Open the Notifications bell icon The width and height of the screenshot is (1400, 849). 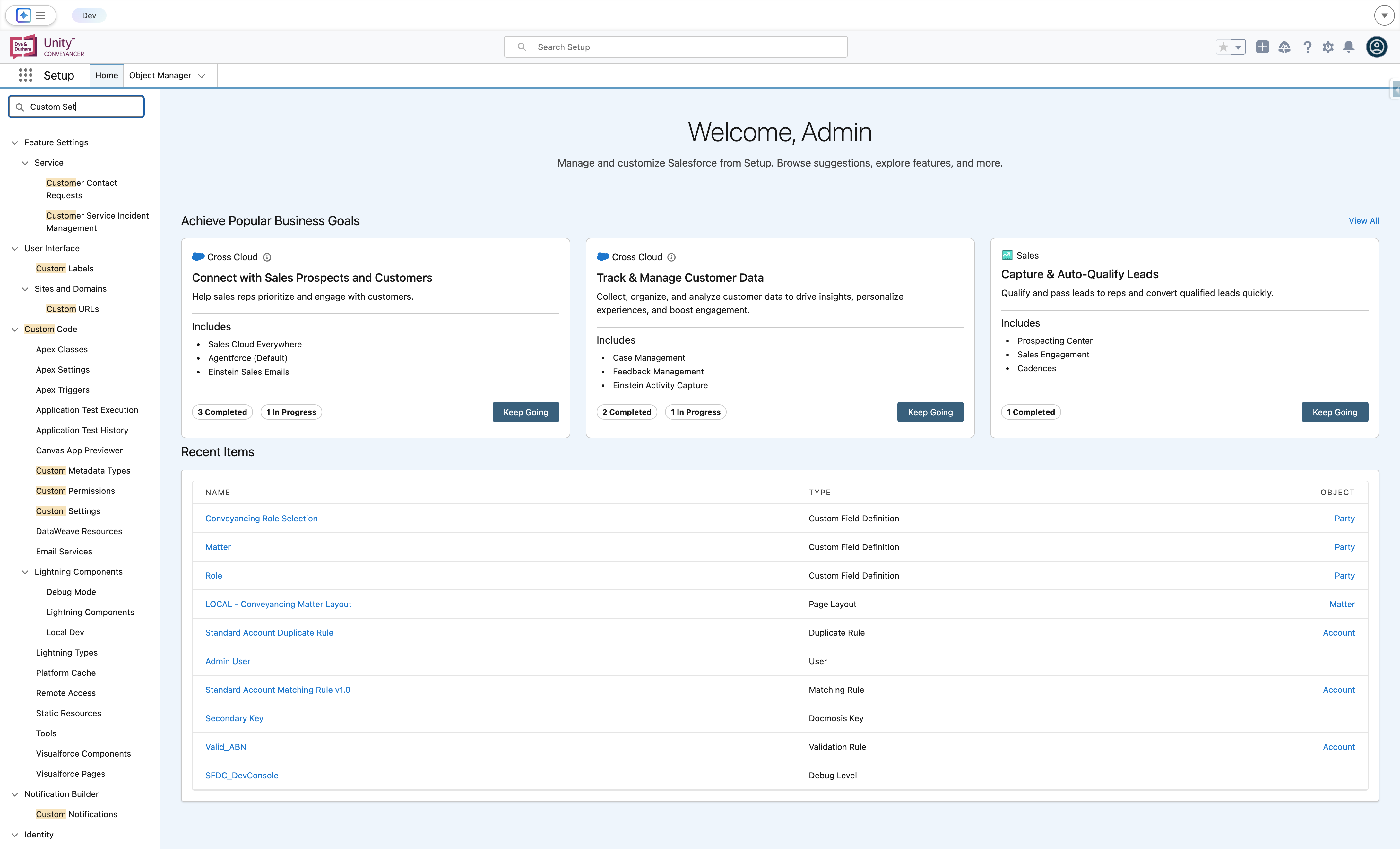(x=1348, y=47)
